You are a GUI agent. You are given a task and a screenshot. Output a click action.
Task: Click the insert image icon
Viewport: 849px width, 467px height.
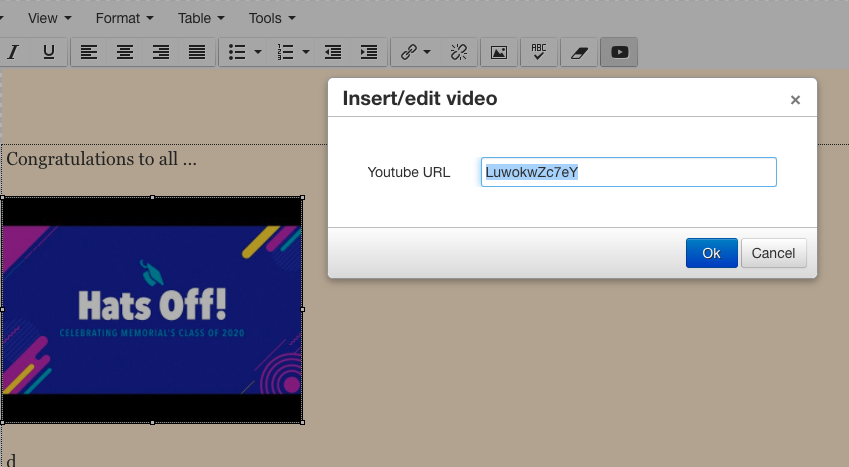click(499, 52)
